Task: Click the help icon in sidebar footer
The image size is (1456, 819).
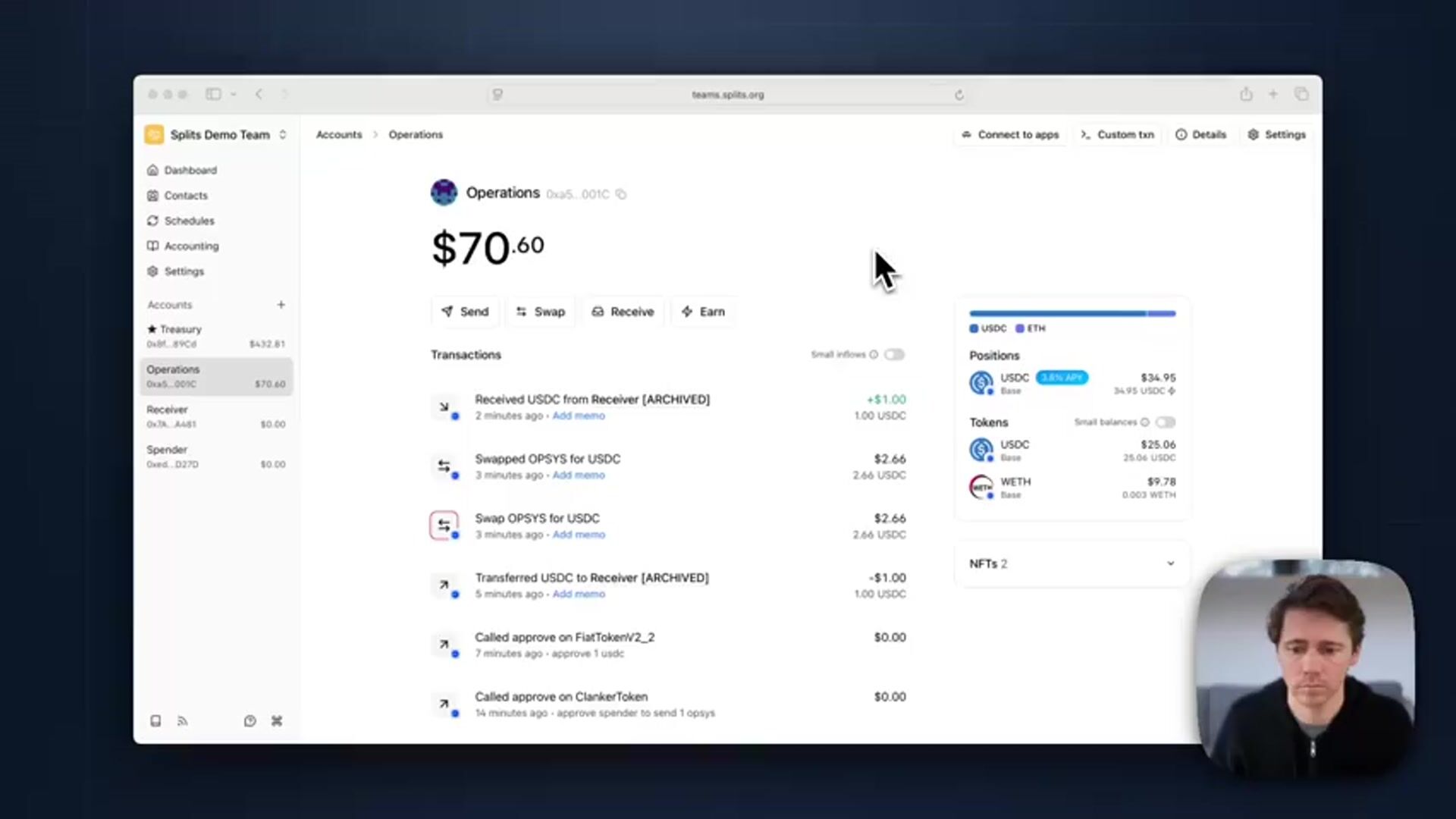Action: coord(249,721)
